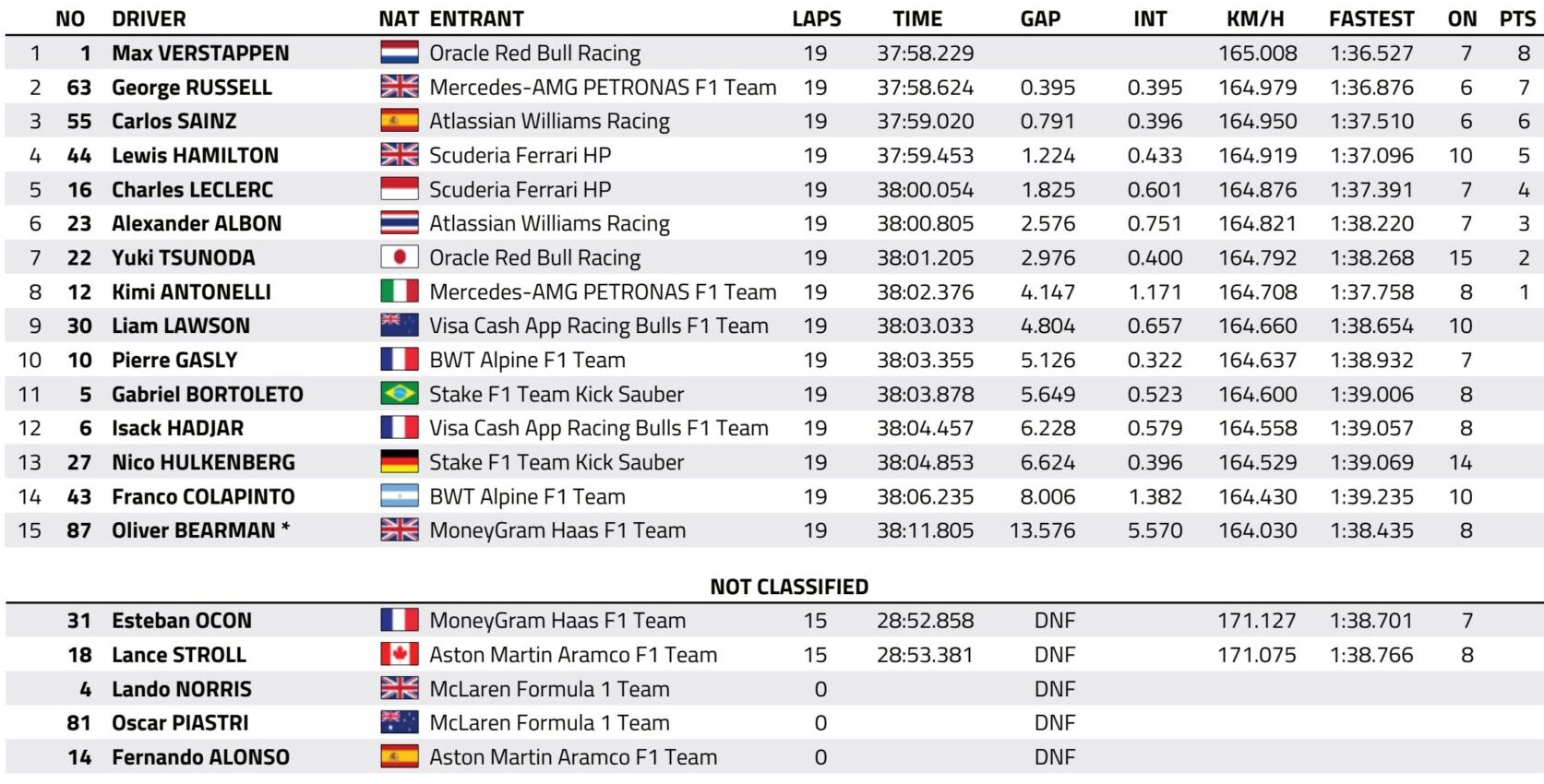Viewport: 1544px width, 784px height.
Task: Click the Brazilian flag beside Gabriel Bortoleto
Action: point(400,394)
